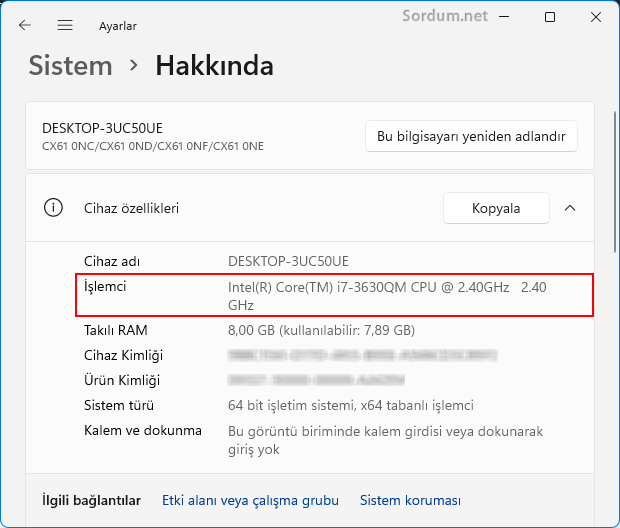This screenshot has height=528, width=620.
Task: Go to Sistem in the breadcrumb
Action: coord(70,65)
